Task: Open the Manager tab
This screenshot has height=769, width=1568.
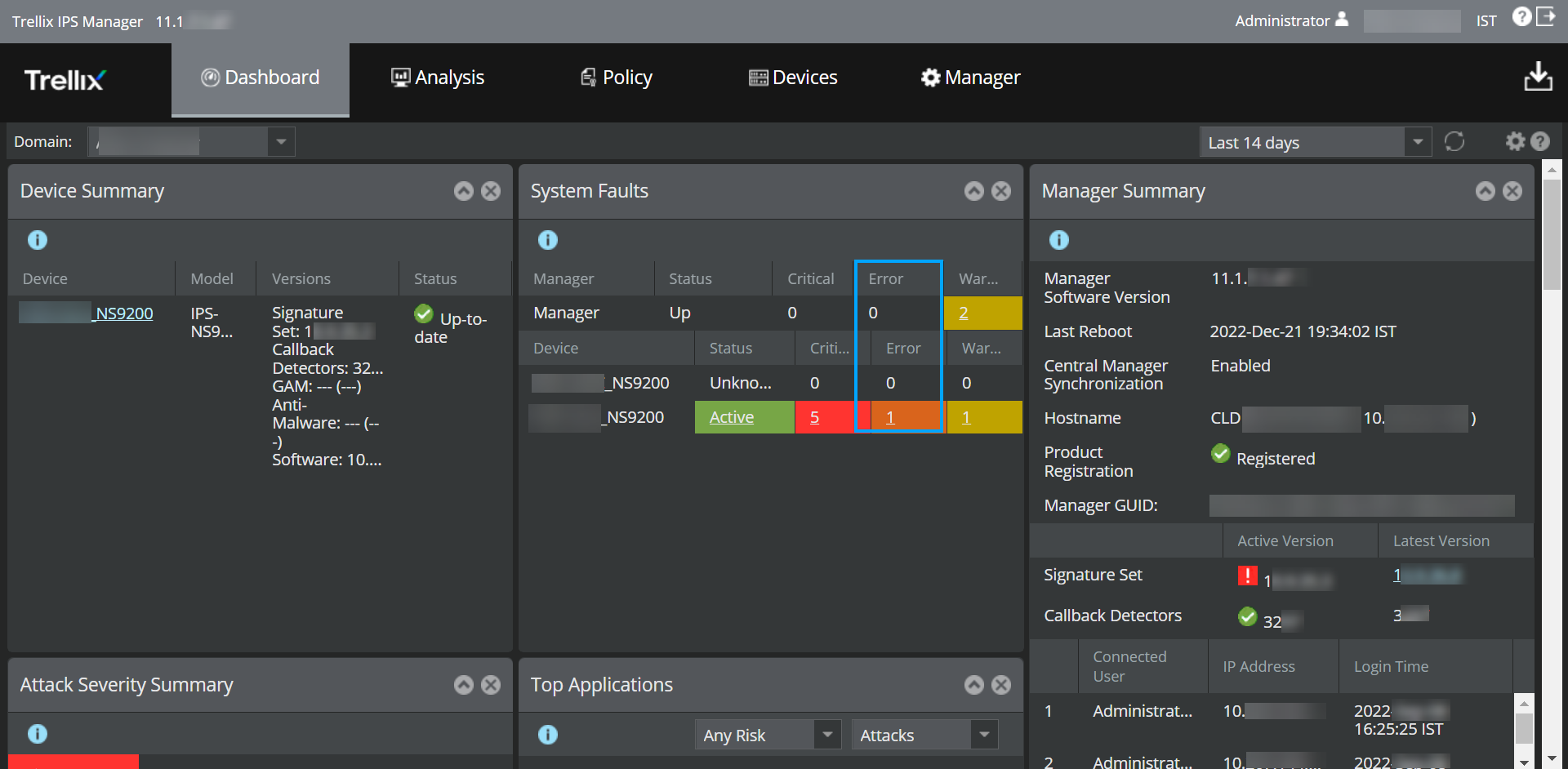Action: [971, 78]
